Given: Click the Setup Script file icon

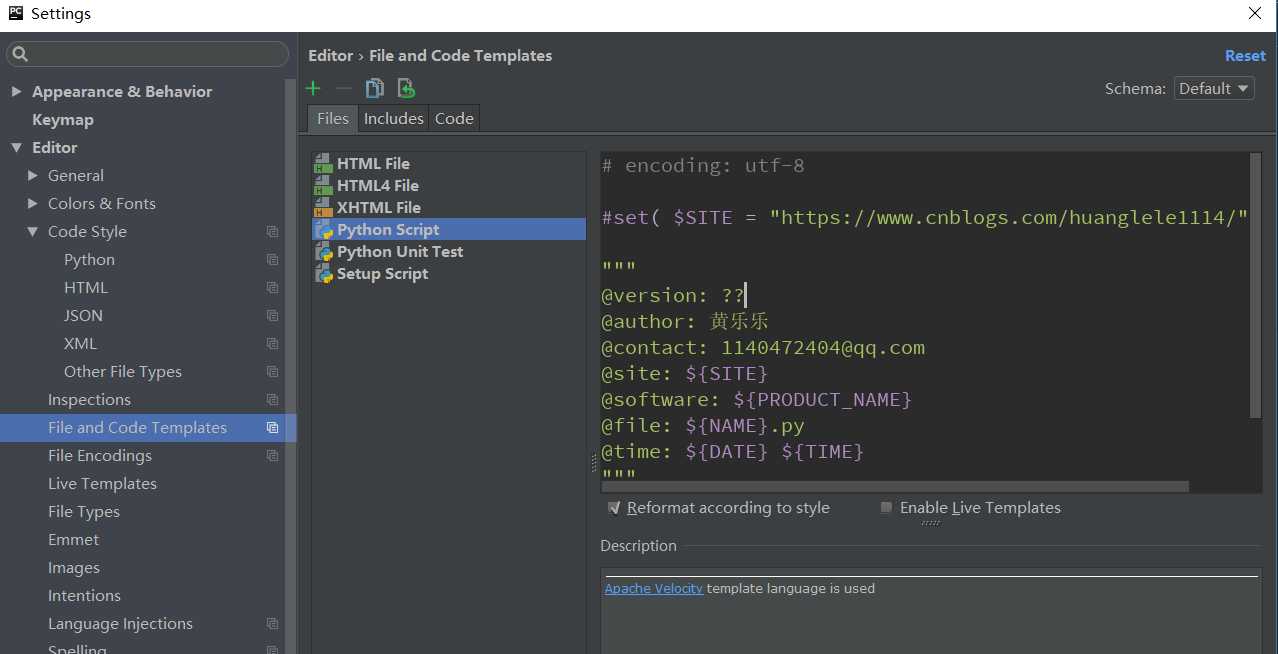Looking at the screenshot, I should pyautogui.click(x=323, y=273).
